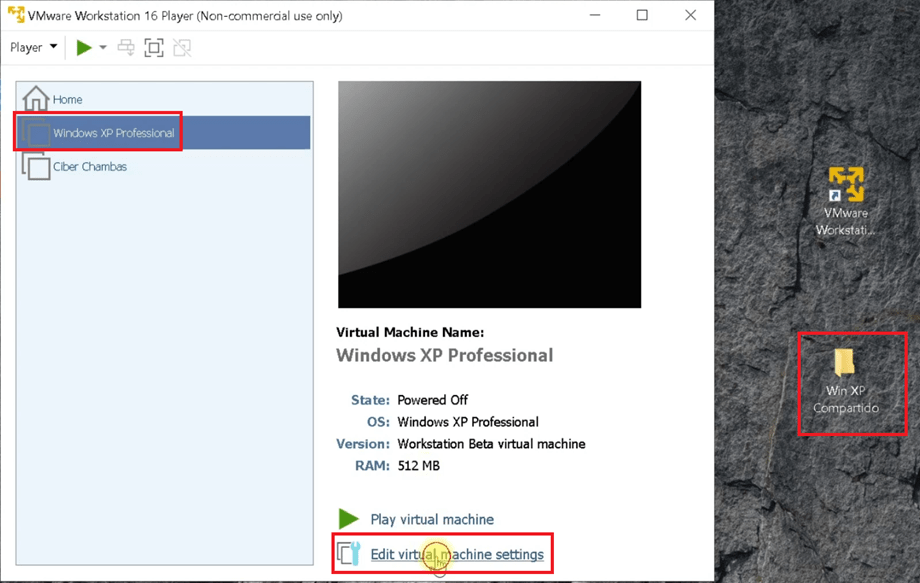Click the Home house icon
This screenshot has width=920, height=583.
tap(36, 98)
